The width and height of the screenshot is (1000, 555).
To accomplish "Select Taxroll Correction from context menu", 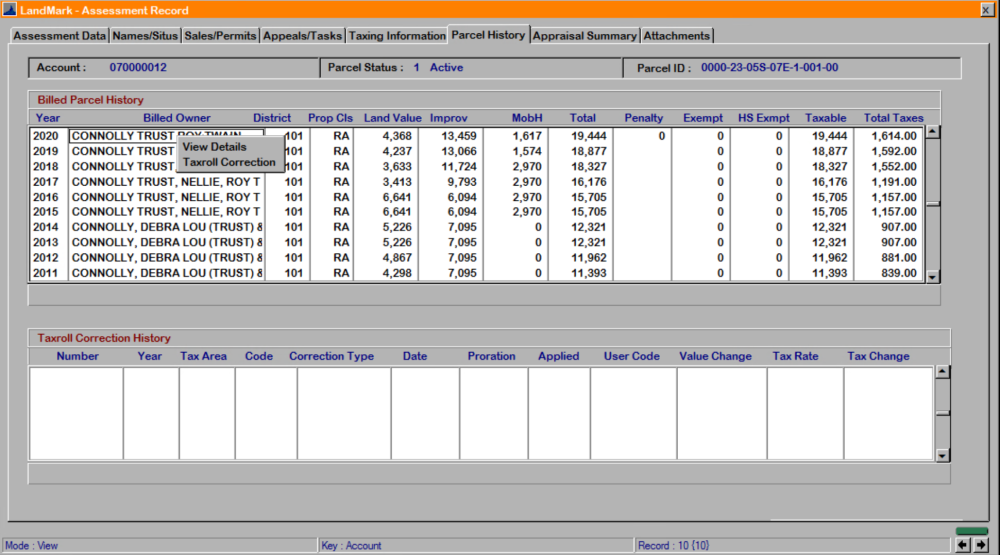I will coord(228,162).
